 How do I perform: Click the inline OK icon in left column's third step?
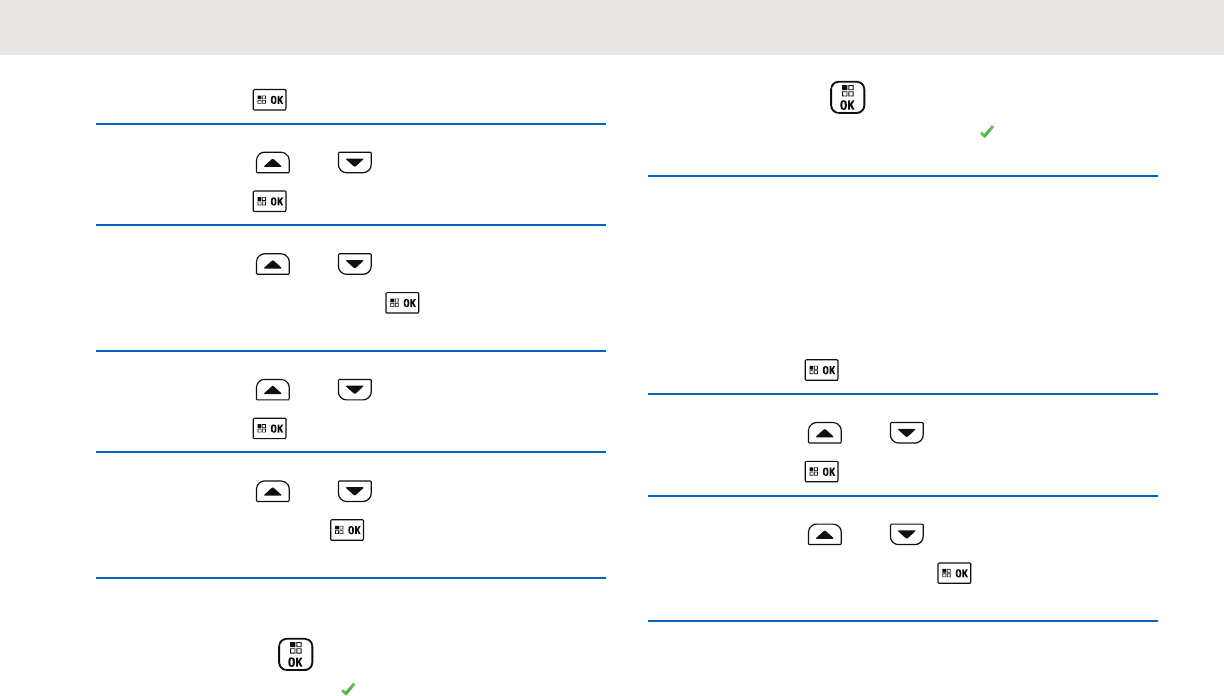click(x=404, y=302)
